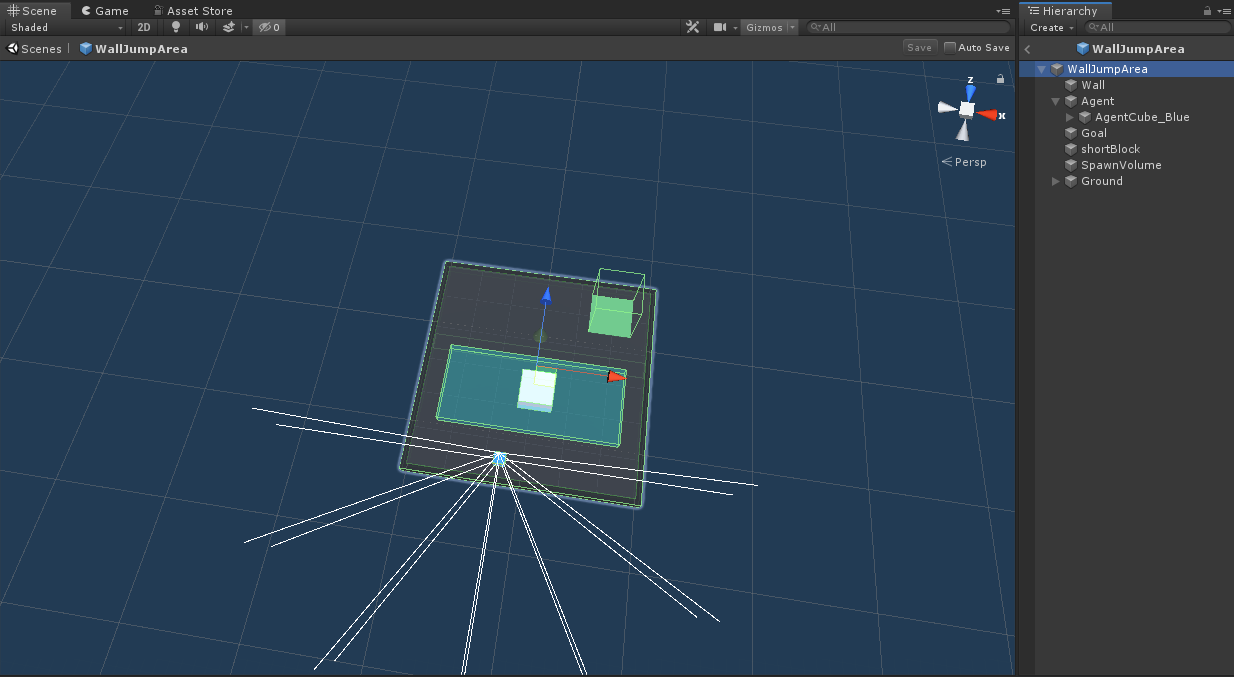This screenshot has width=1234, height=677.
Task: Click the Save prefab button
Action: click(919, 47)
